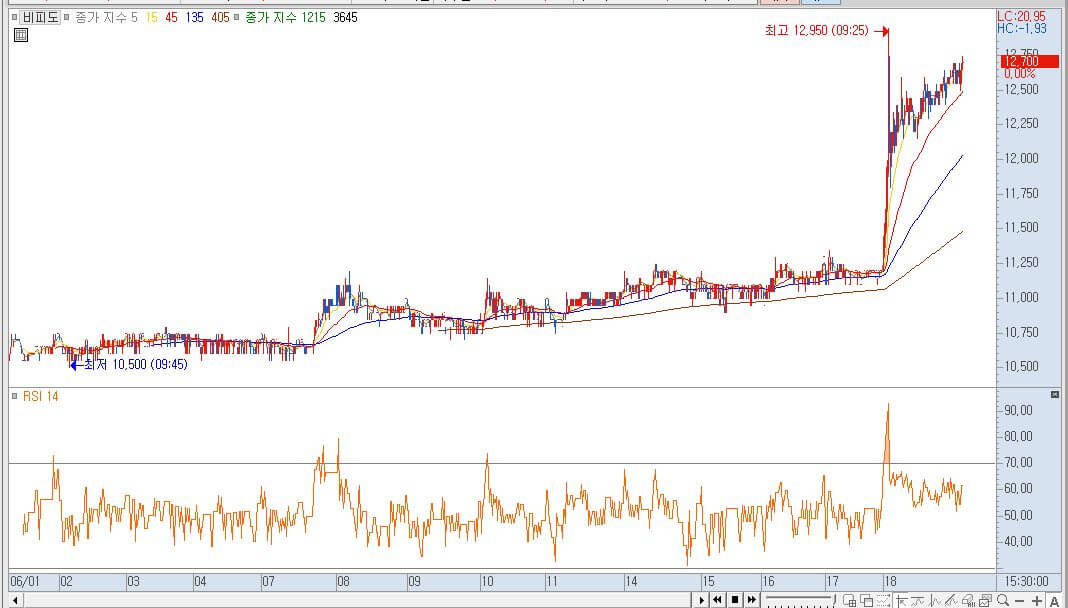Close the RSI panel with small x
The width and height of the screenshot is (1068, 608).
click(x=1055, y=394)
